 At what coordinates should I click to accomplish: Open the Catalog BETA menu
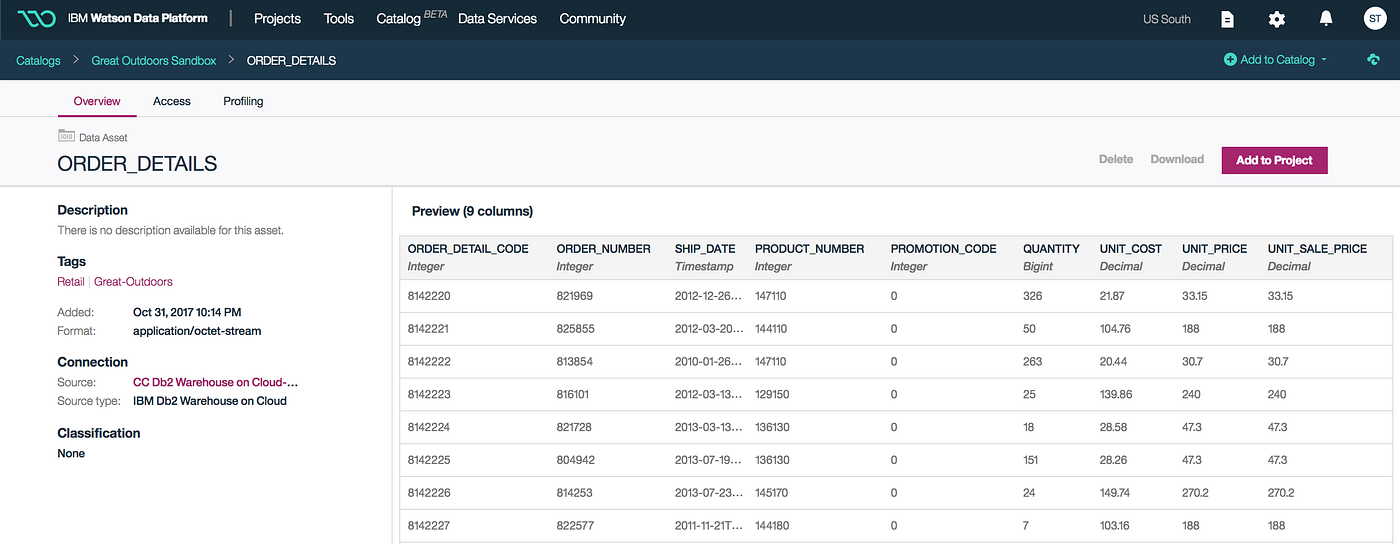pyautogui.click(x=411, y=18)
